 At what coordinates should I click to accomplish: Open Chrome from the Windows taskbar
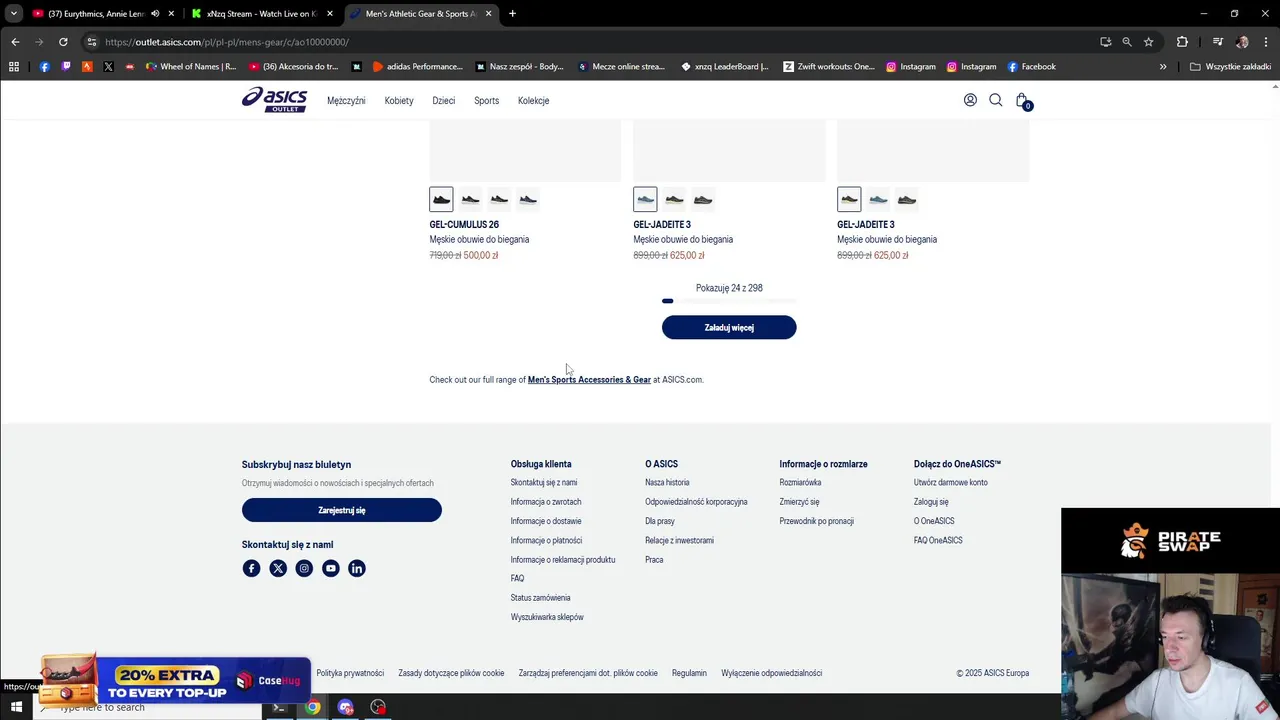pos(313,707)
